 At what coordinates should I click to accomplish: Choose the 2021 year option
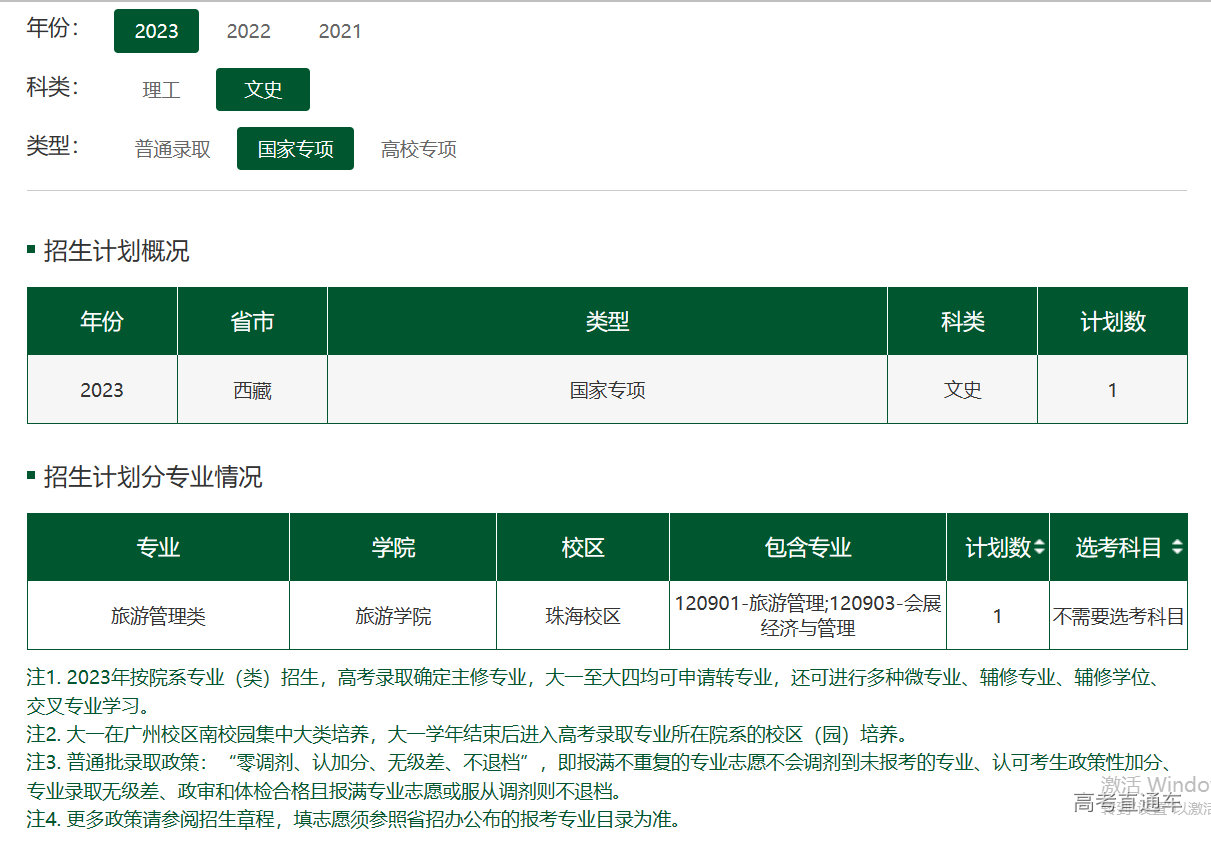click(340, 31)
